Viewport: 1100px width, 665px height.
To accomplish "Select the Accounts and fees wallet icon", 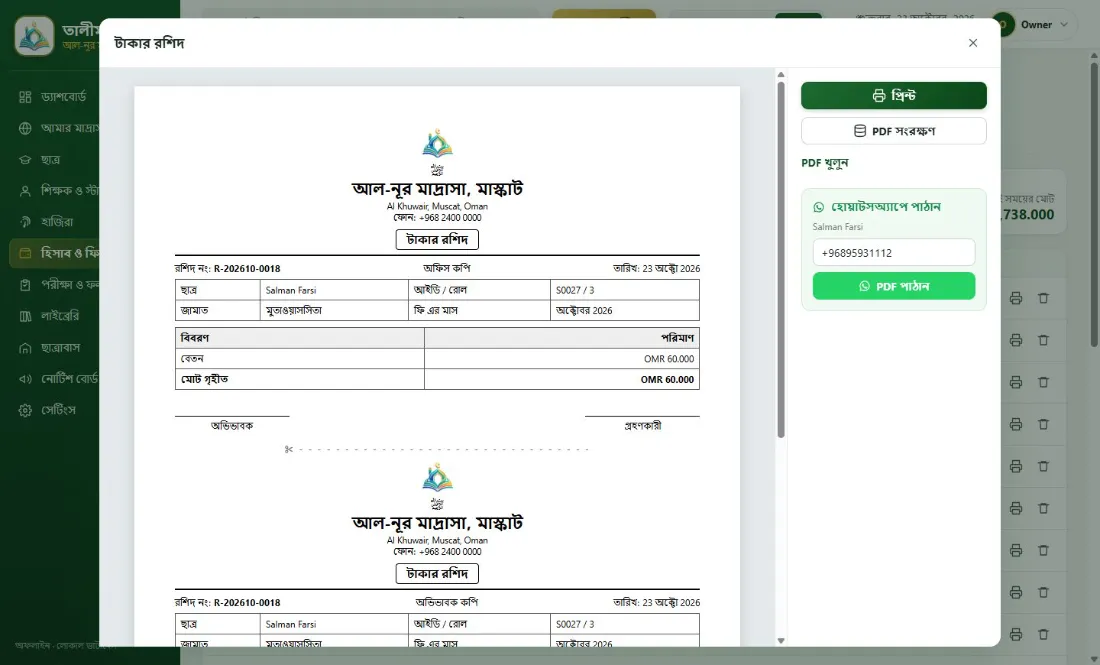I will (25, 253).
